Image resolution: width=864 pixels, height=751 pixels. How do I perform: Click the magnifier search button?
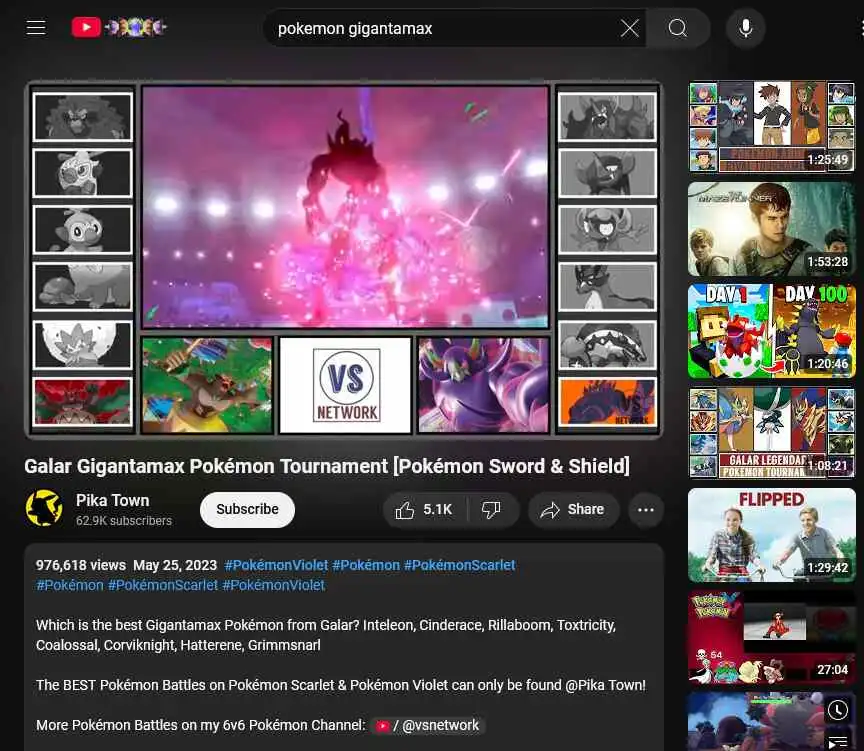point(677,28)
